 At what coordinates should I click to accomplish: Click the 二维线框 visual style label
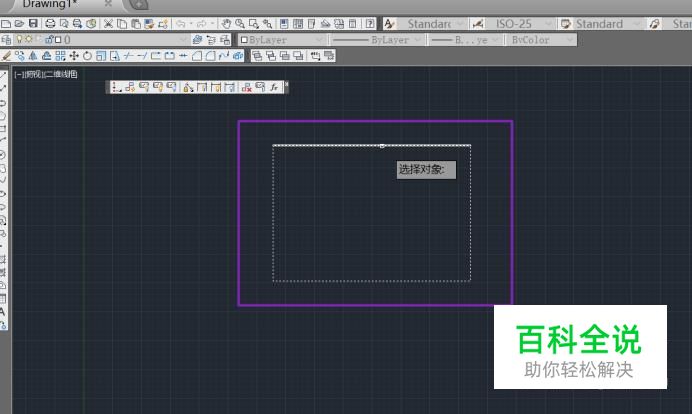pyautogui.click(x=62, y=74)
